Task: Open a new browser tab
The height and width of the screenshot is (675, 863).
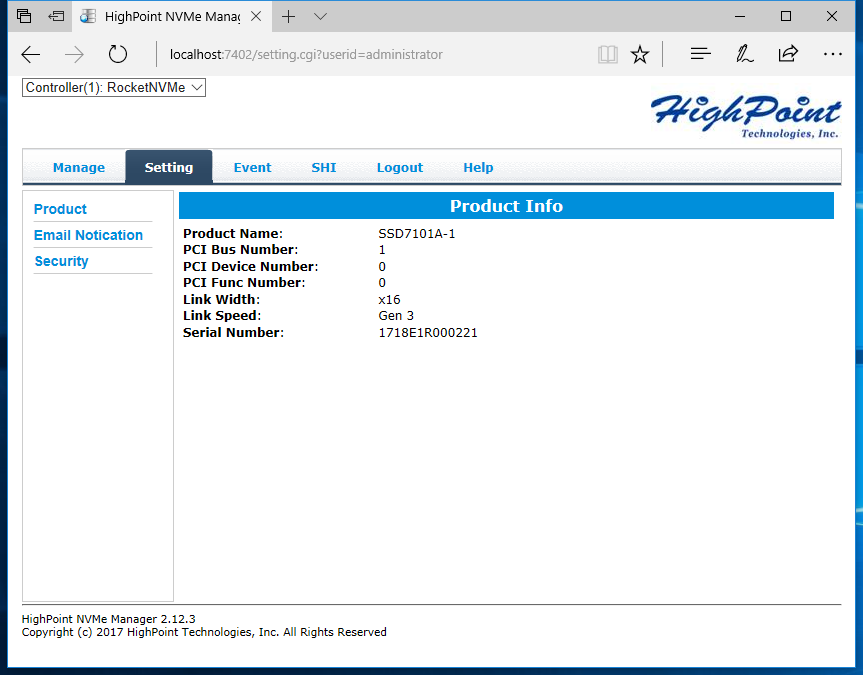Action: [x=288, y=17]
